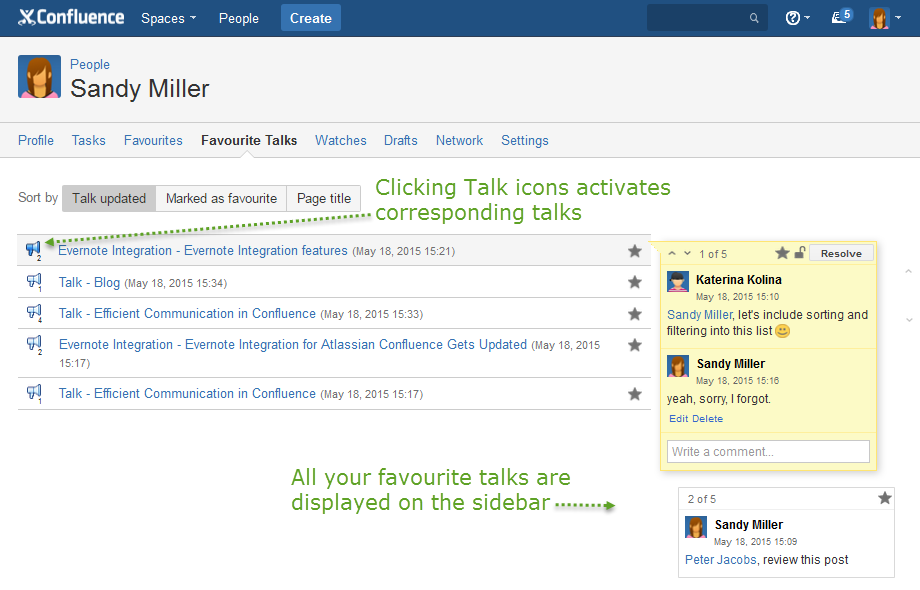Toggle favourite star in the yellow talk panel
Viewport: 920px width, 590px height.
[782, 253]
